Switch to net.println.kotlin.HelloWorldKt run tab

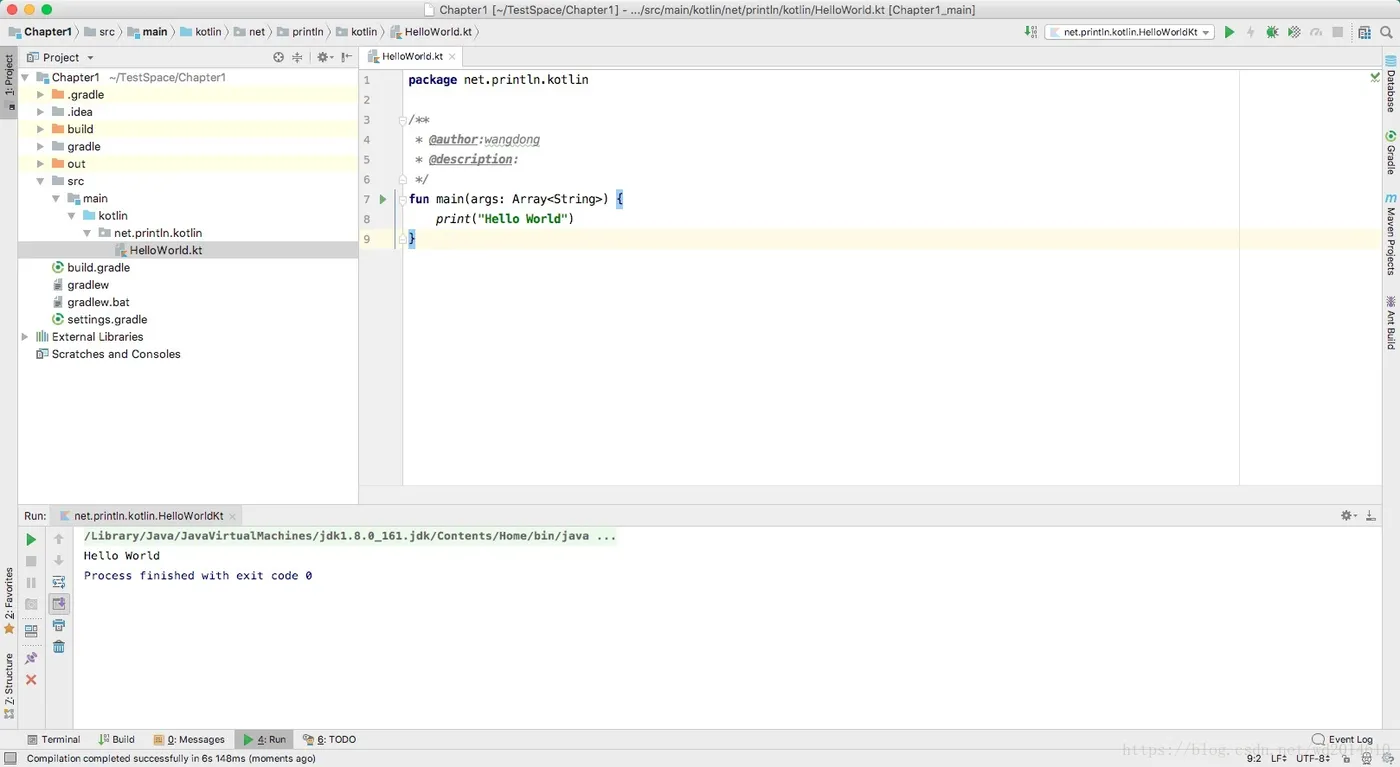148,516
